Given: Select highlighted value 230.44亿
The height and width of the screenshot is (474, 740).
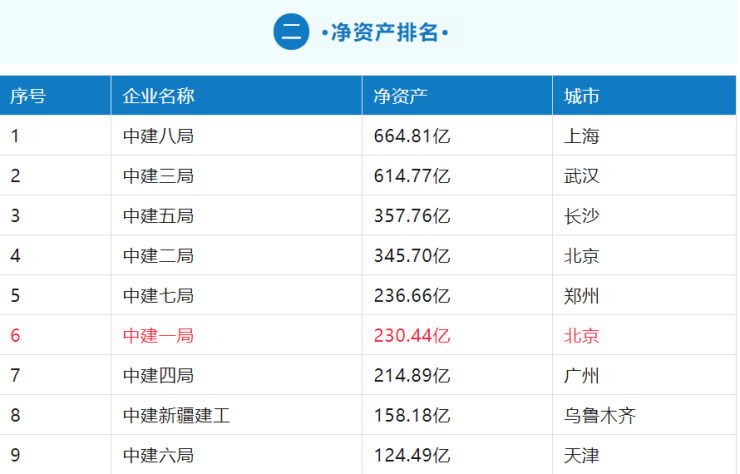Looking at the screenshot, I should [412, 336].
